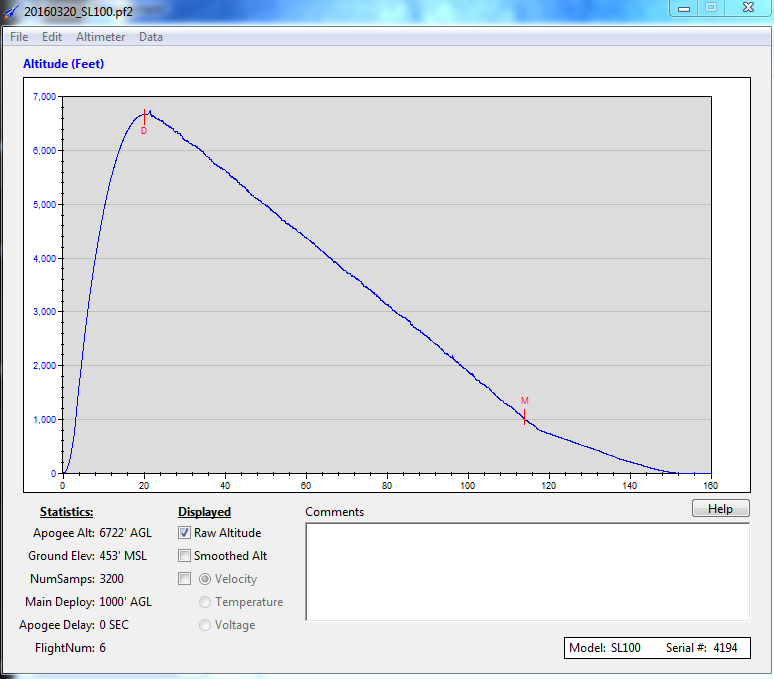Click the Displayed heading
Screen dimensions: 774x679
(x=204, y=512)
